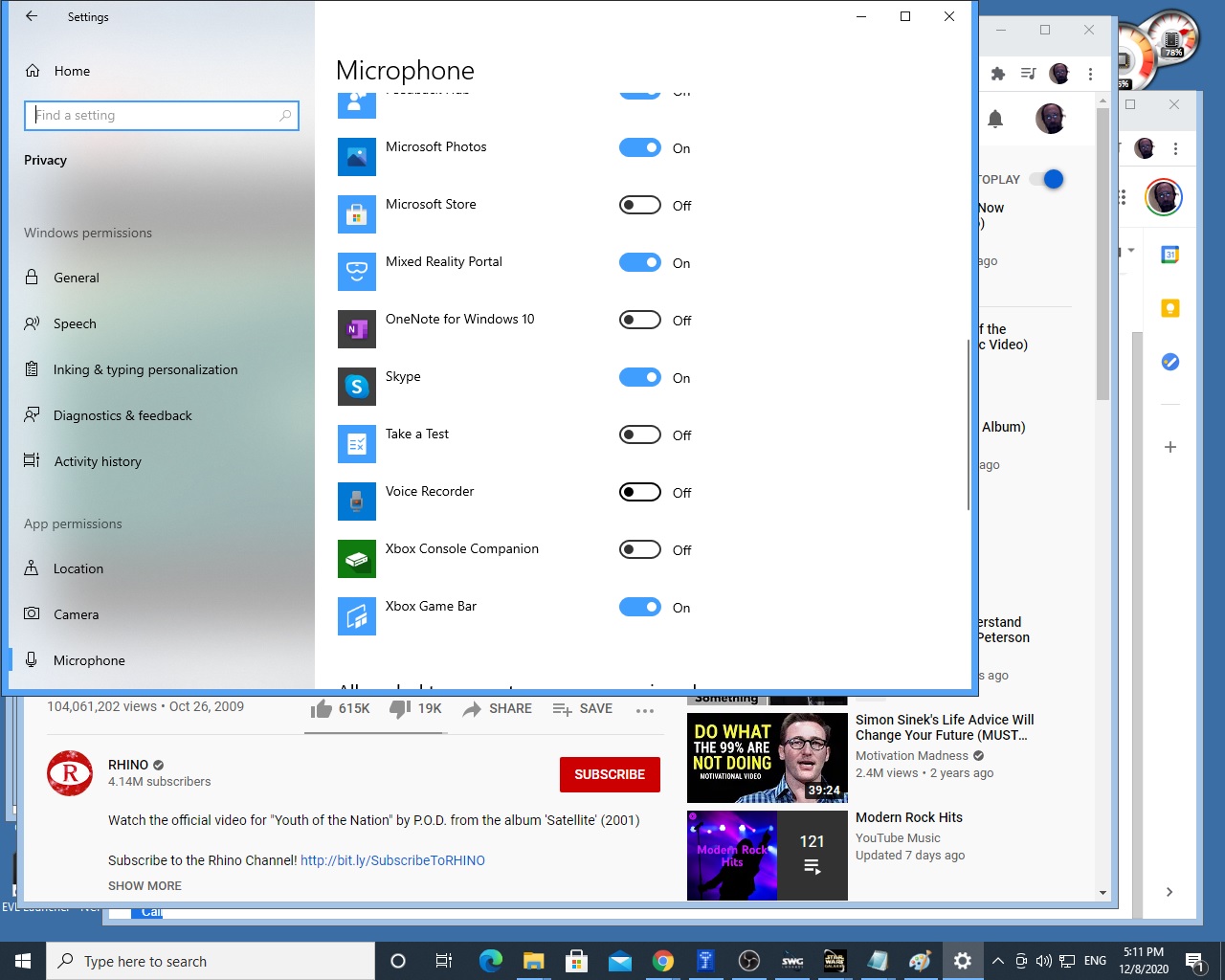This screenshot has height=980, width=1225.
Task: Click the Microsoft Photos app icon
Action: point(357,157)
